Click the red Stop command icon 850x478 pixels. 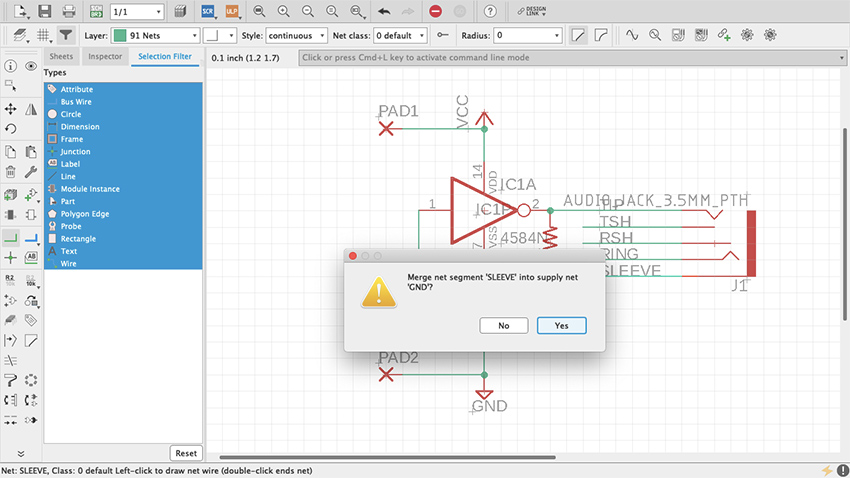435,11
